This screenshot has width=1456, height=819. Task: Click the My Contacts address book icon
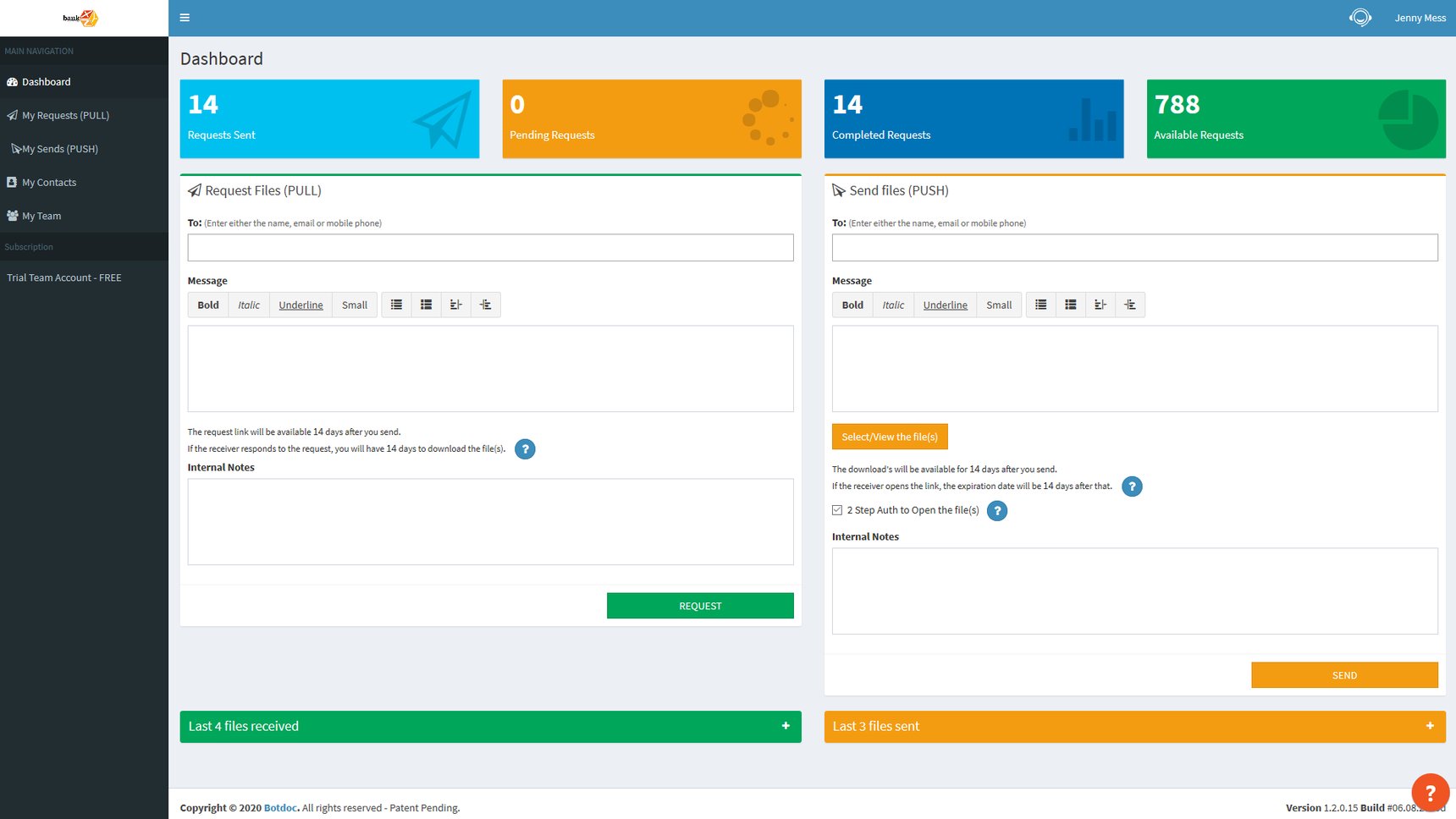pyautogui.click(x=12, y=182)
